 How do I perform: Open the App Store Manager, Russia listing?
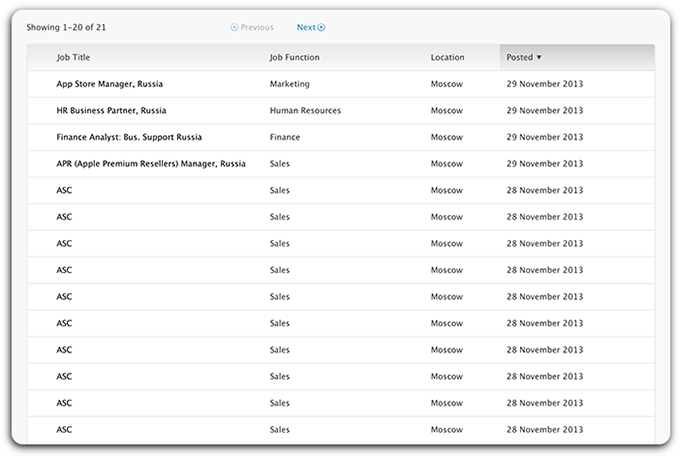[x=111, y=84]
